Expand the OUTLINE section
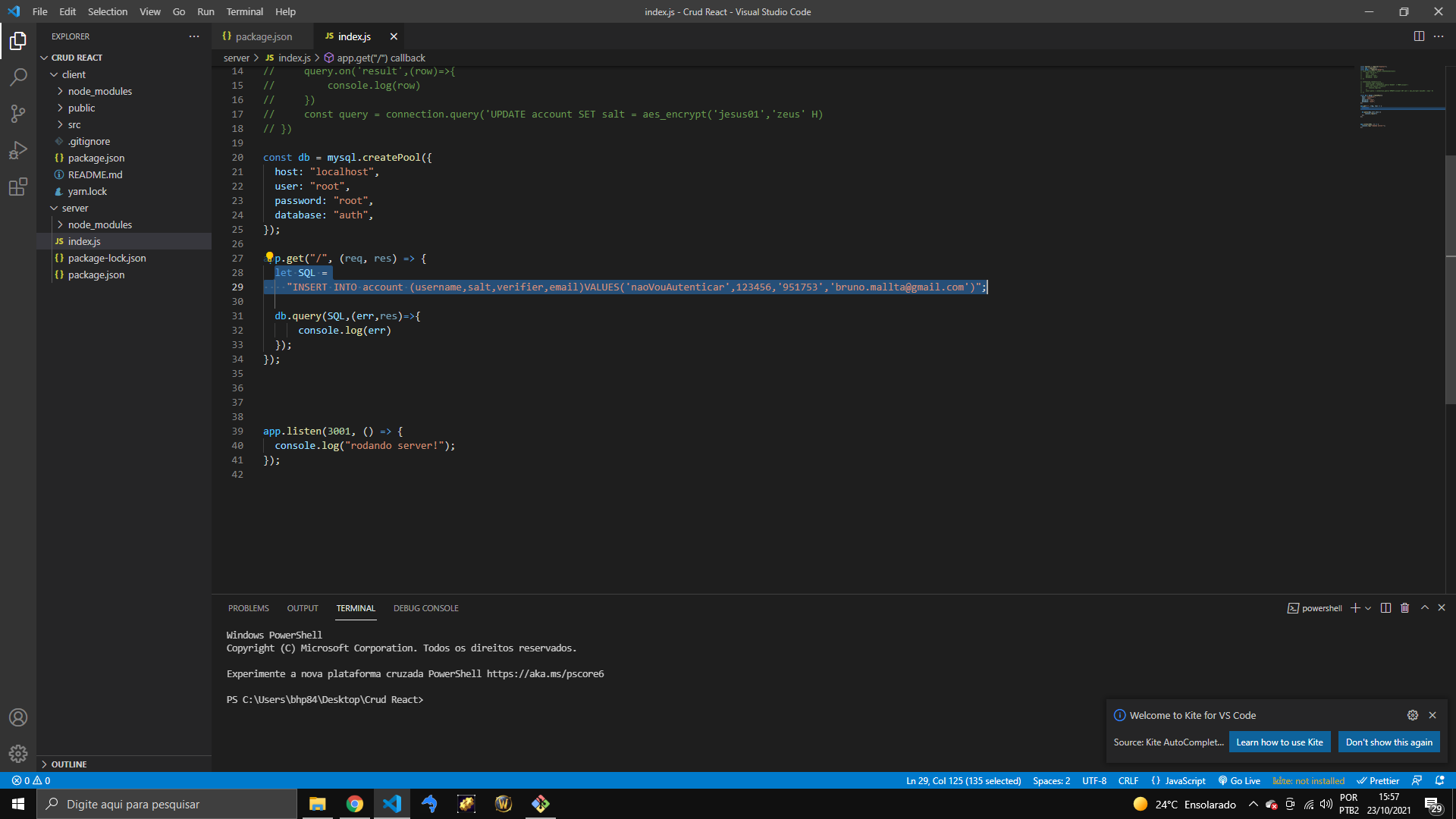Image resolution: width=1456 pixels, height=819 pixels. point(68,764)
